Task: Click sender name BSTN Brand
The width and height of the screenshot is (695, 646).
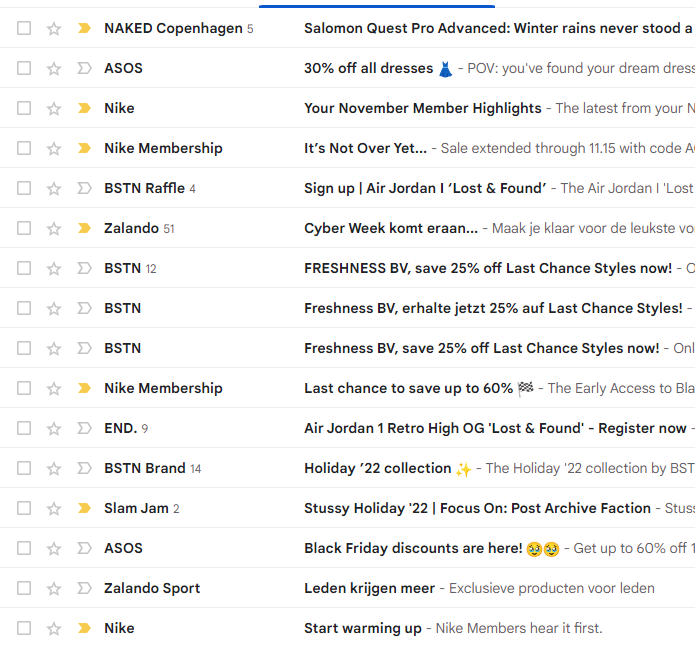Action: [x=145, y=468]
